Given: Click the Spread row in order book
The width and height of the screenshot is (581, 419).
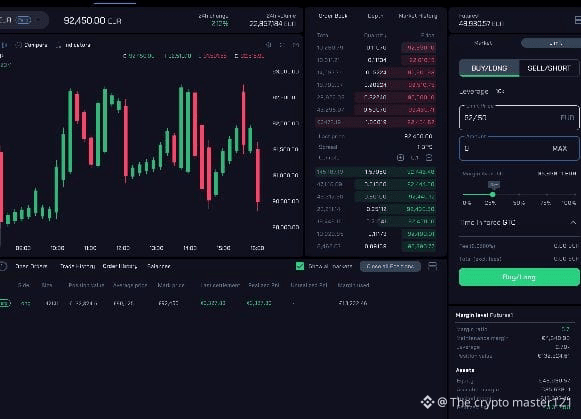Looking at the screenshot, I should point(375,147).
